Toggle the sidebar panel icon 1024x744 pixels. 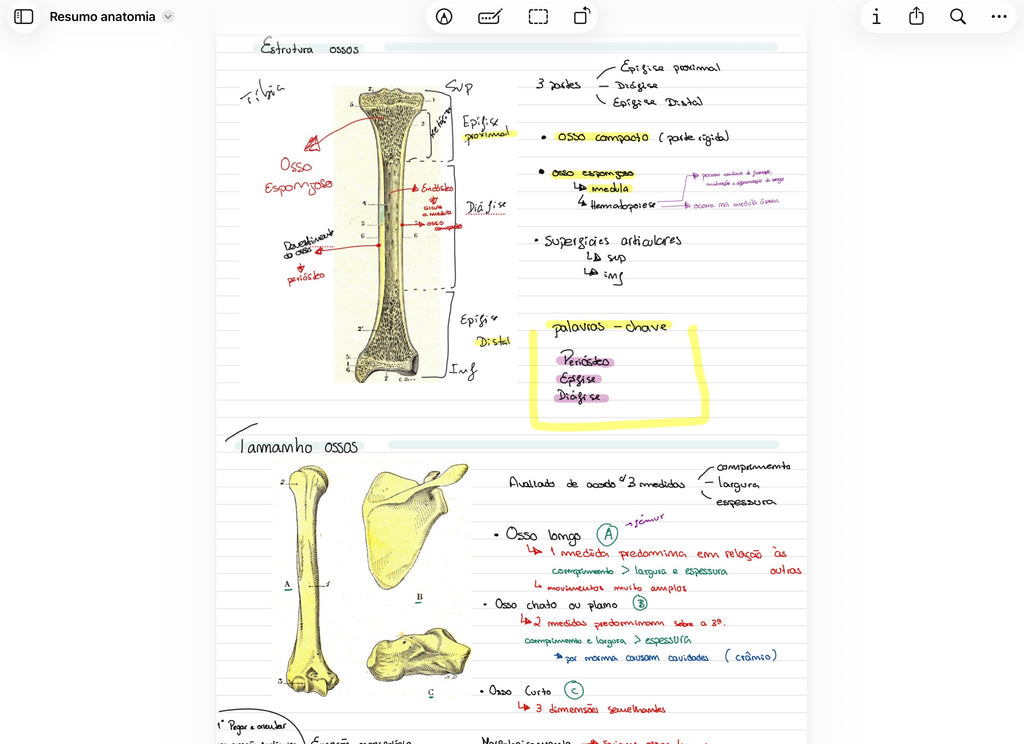(x=24, y=16)
